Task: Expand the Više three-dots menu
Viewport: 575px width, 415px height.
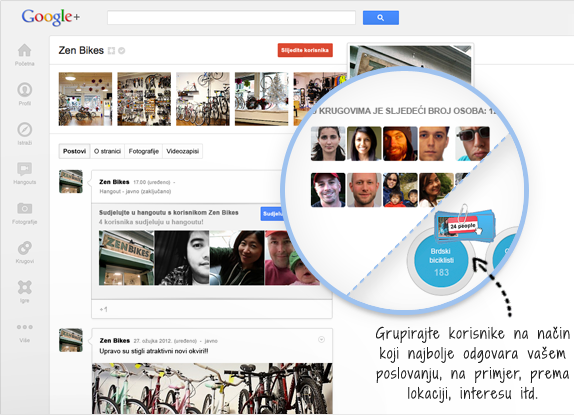Action: 25,327
